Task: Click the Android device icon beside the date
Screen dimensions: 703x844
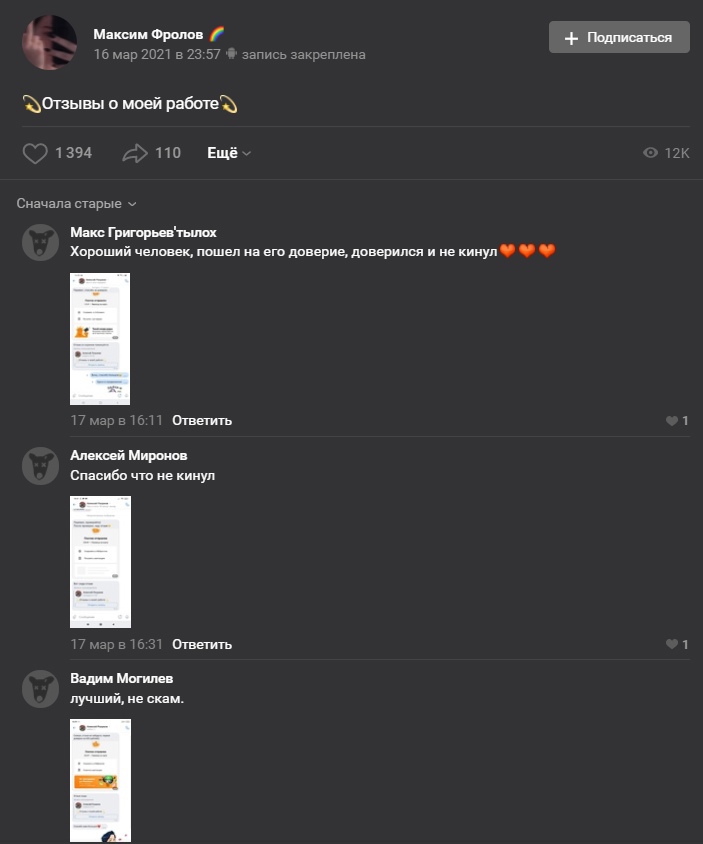Action: pos(231,54)
